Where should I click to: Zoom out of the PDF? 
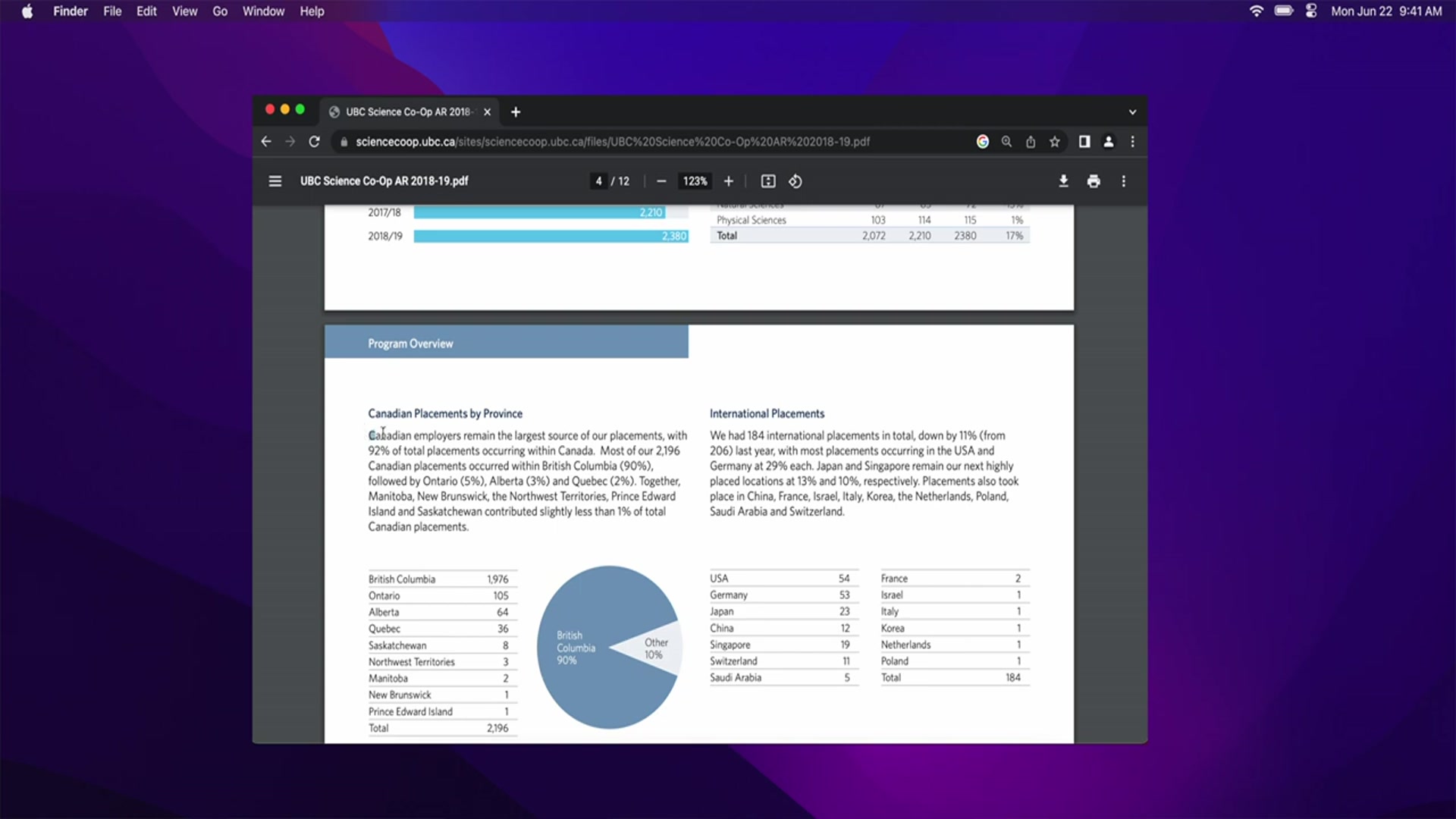661,181
